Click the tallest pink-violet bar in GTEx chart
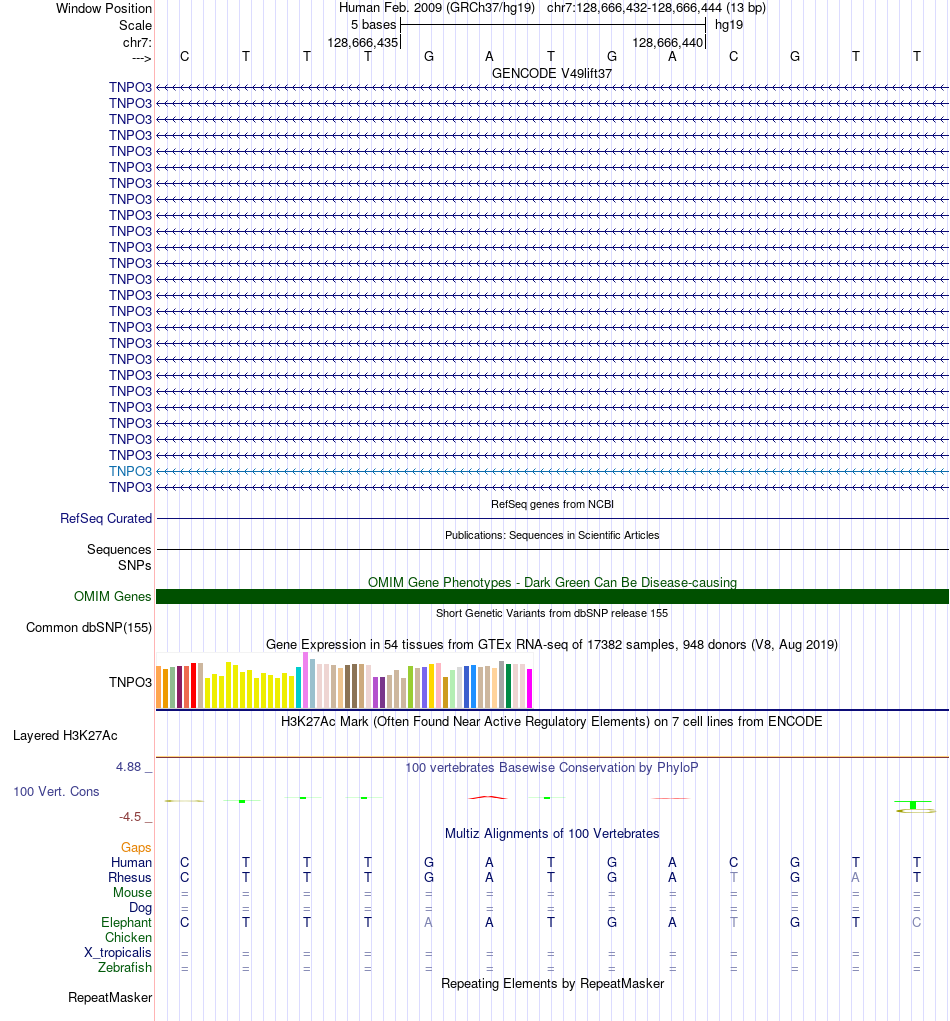Viewport: 950px width, 1021px height. 305,680
